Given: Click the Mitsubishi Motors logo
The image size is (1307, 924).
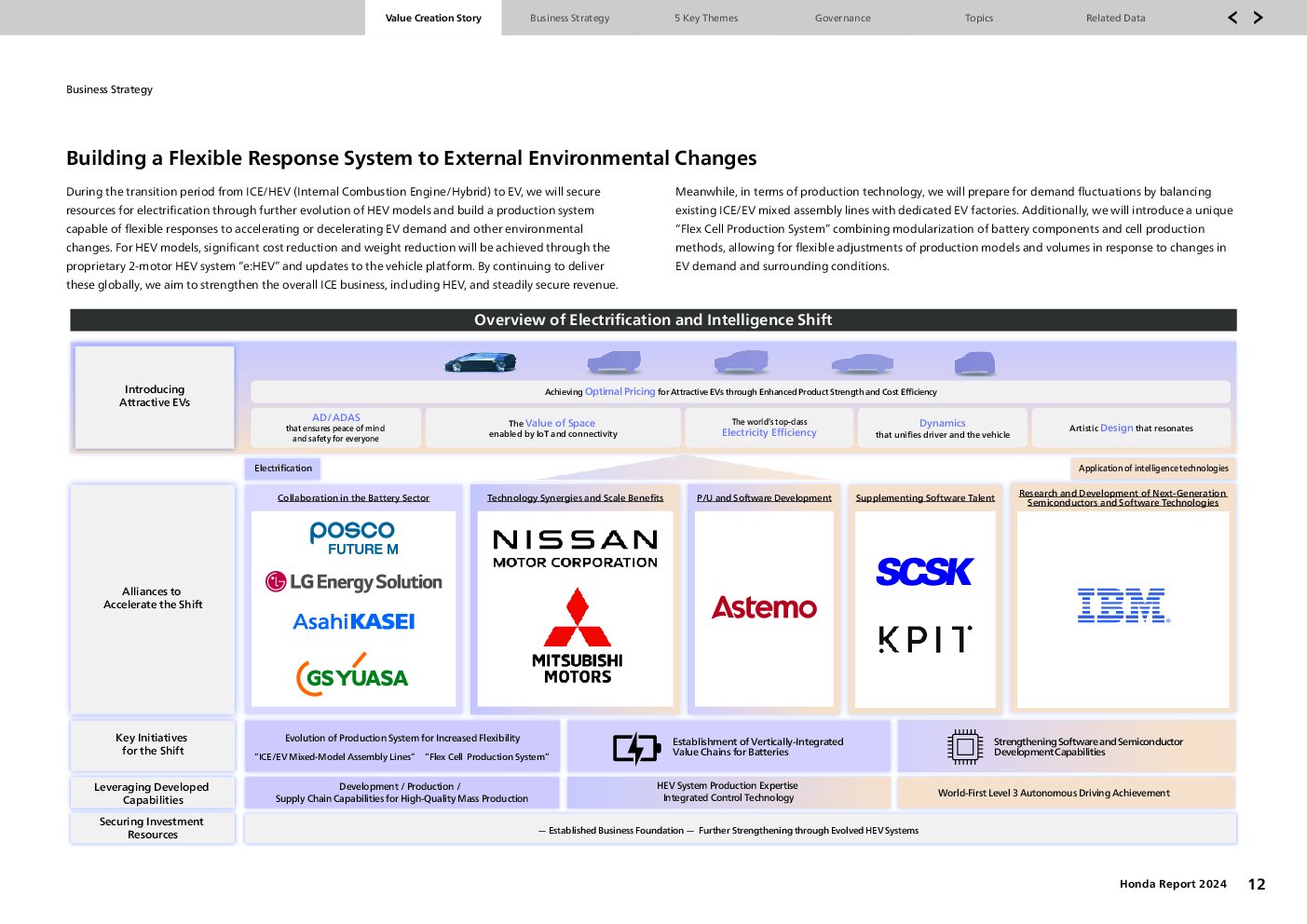Looking at the screenshot, I should pos(578,635).
